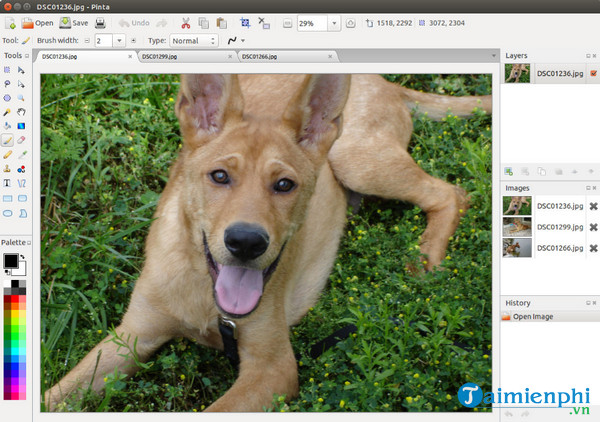The height and width of the screenshot is (422, 600).
Task: Add a new layer in Layers panel
Action: pyautogui.click(x=509, y=172)
